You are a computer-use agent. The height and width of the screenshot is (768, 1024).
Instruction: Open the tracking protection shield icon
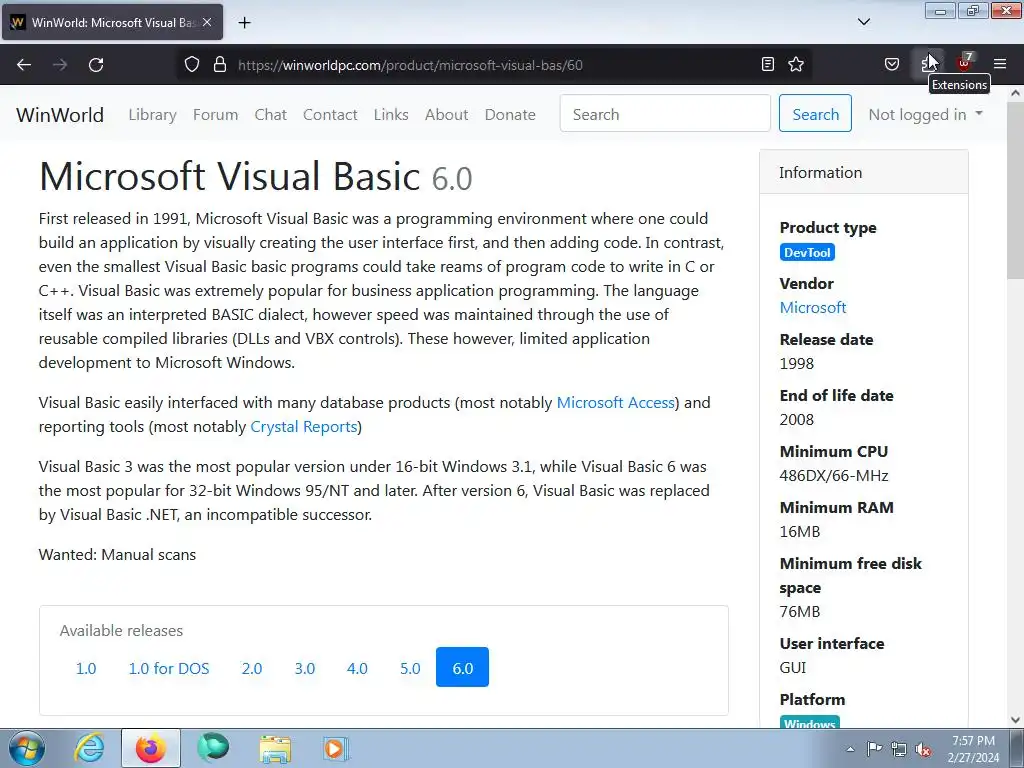click(x=191, y=65)
